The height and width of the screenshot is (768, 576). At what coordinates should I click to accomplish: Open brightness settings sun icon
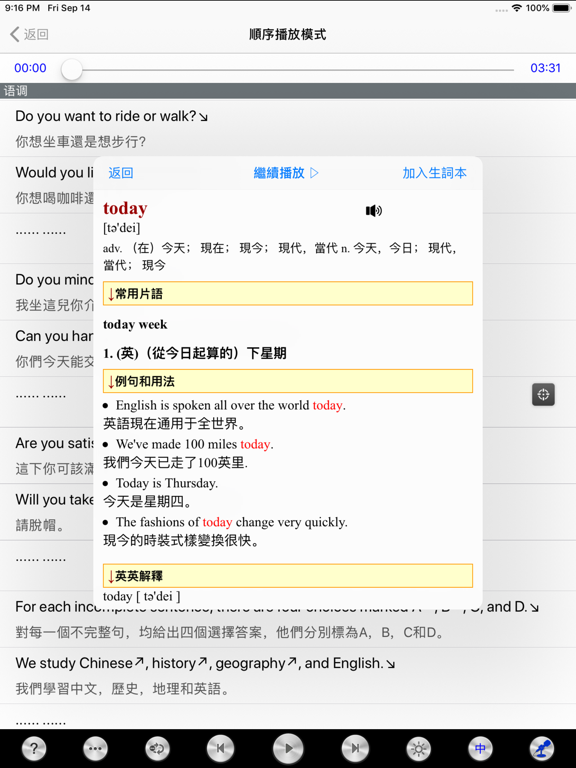[x=419, y=748]
